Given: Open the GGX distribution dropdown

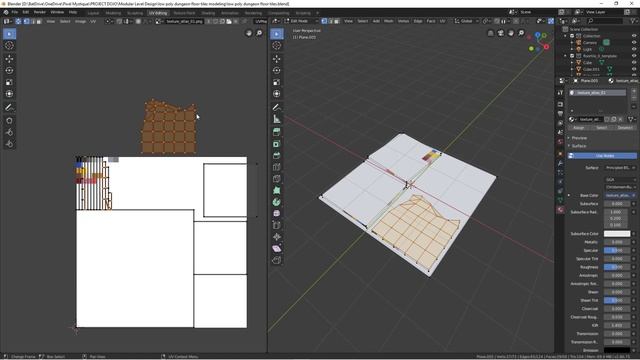Looking at the screenshot, I should [x=620, y=180].
